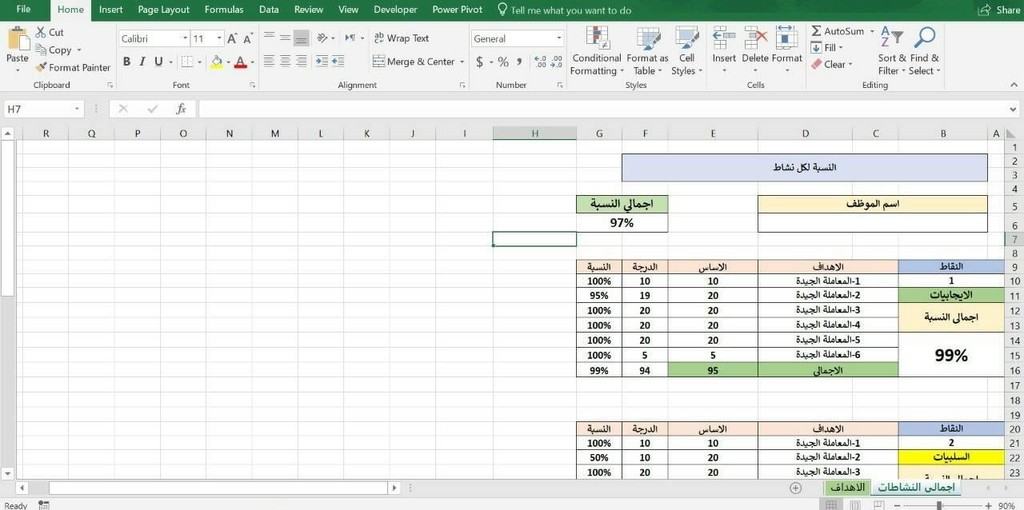Apply comma style format
Screen dimensions: 1024x510
(519, 62)
